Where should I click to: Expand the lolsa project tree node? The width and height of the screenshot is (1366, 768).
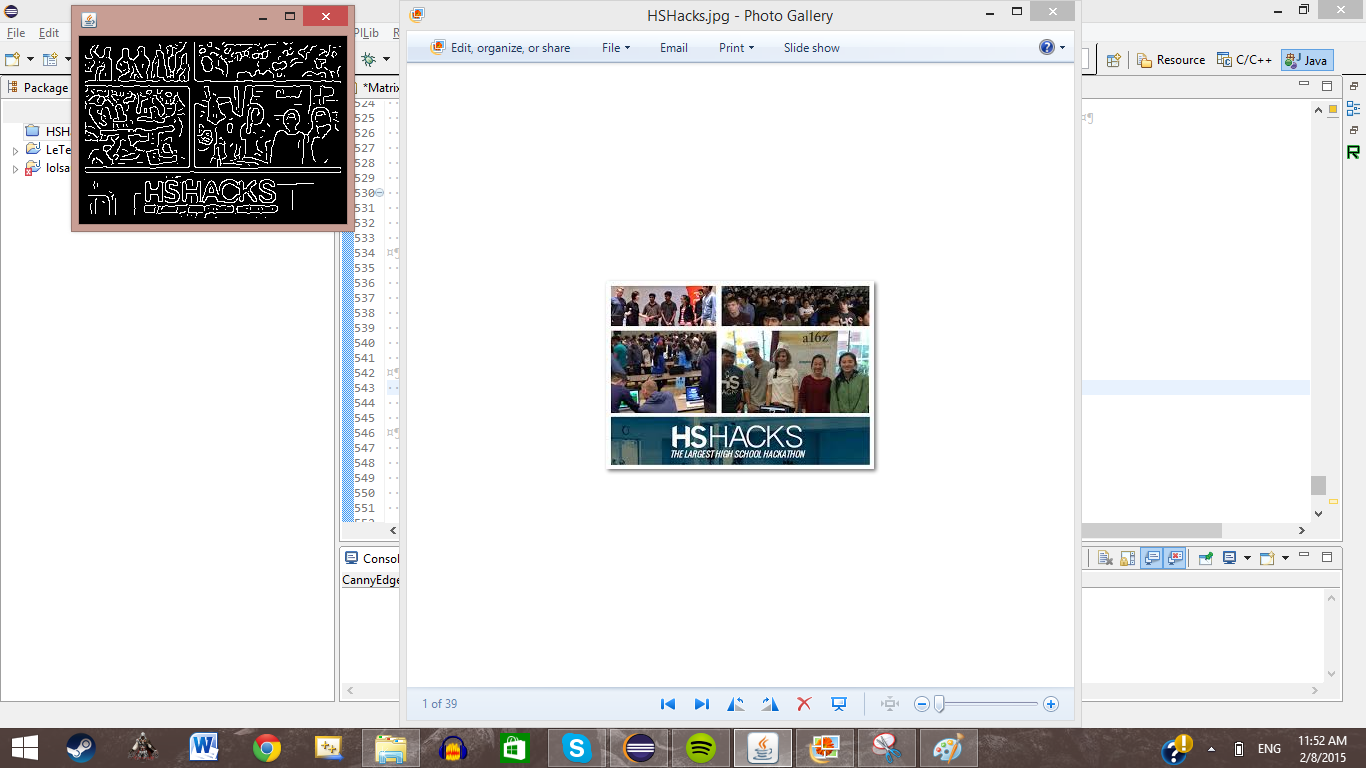15,169
